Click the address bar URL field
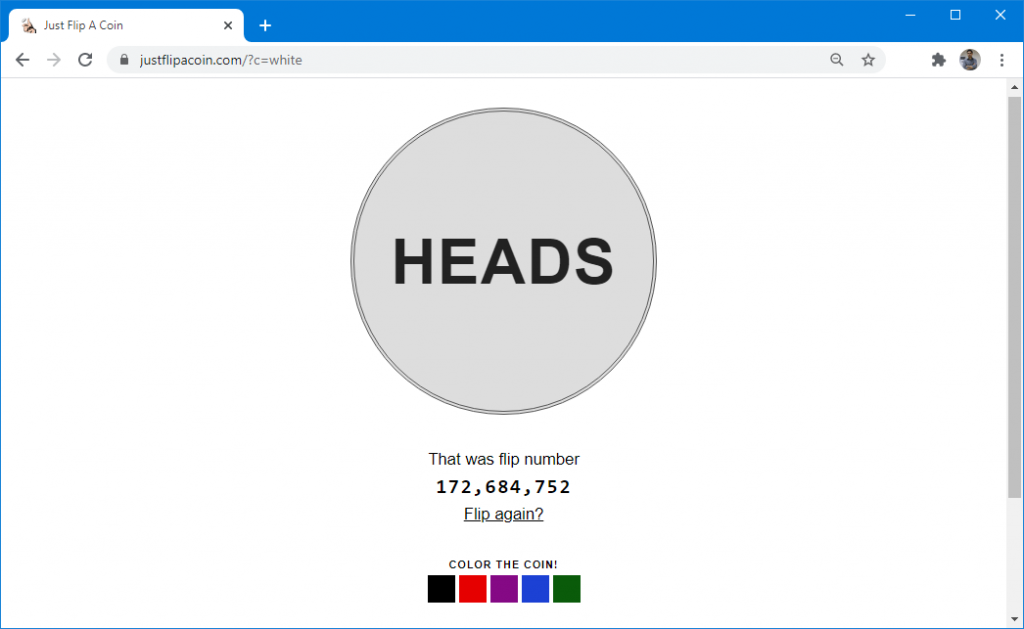 (x=300, y=60)
